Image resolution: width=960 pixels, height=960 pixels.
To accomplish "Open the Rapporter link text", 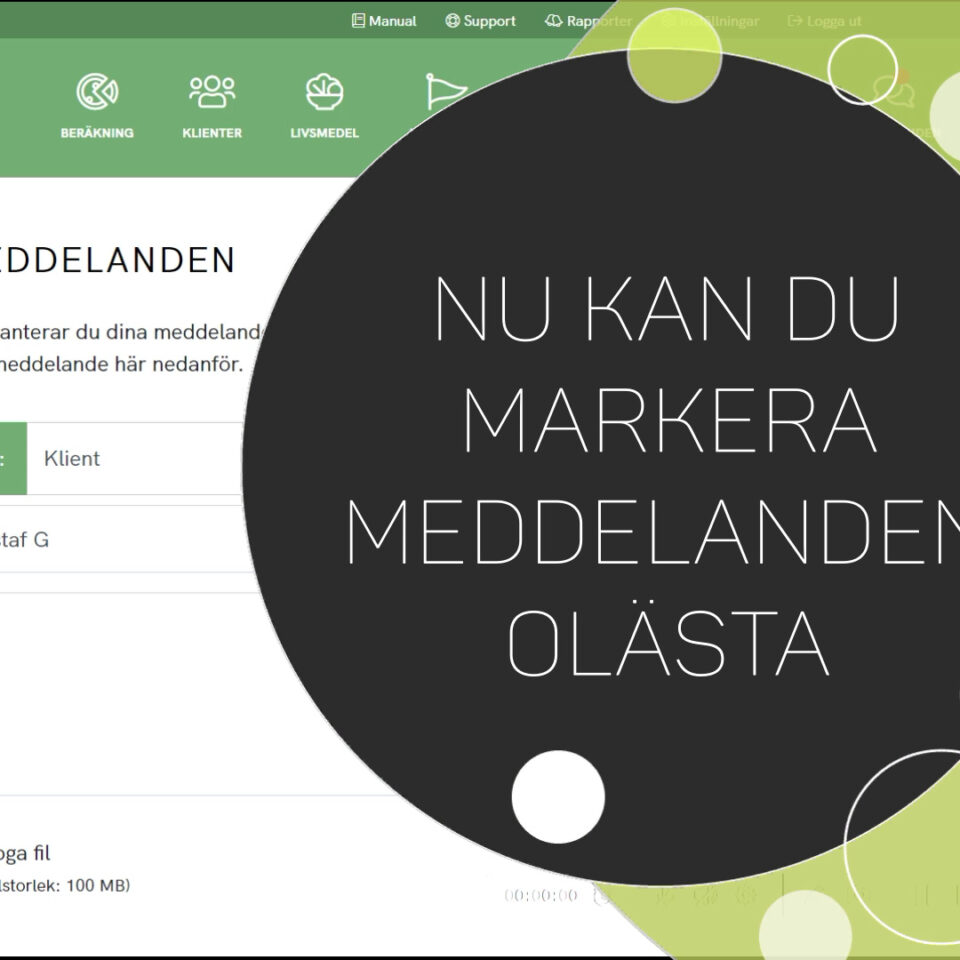I will (x=598, y=21).
